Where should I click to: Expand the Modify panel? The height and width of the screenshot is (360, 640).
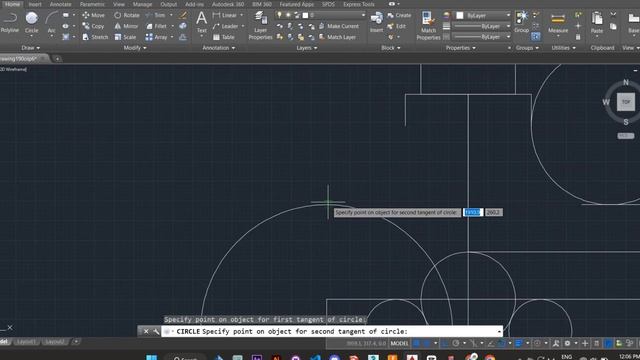pyautogui.click(x=135, y=48)
